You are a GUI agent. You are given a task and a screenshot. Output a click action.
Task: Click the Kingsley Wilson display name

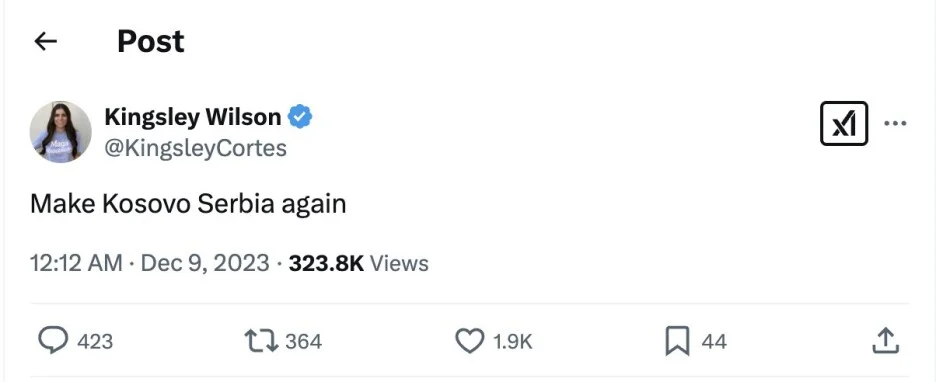click(x=193, y=117)
